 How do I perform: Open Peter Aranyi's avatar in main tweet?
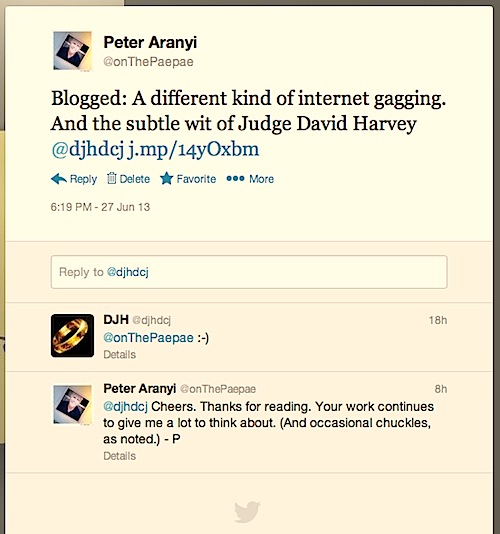coord(73,51)
